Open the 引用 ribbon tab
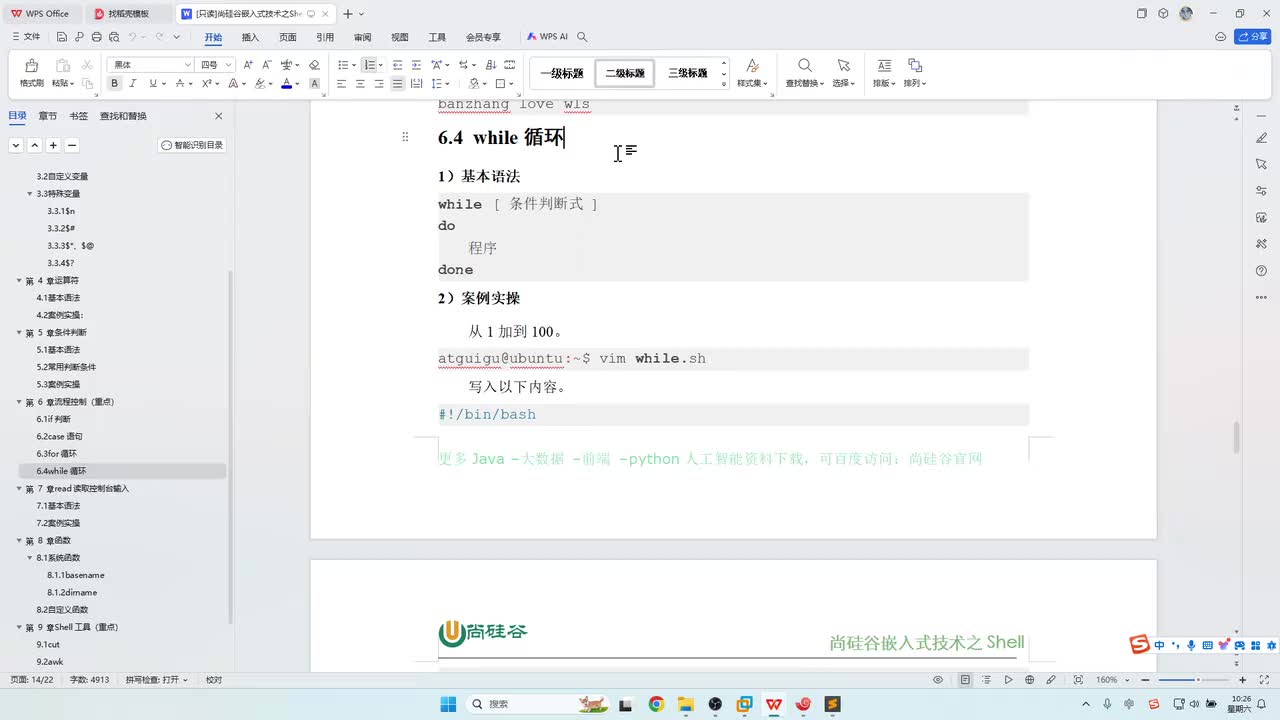Screen dimensions: 1280x720 [325, 37]
